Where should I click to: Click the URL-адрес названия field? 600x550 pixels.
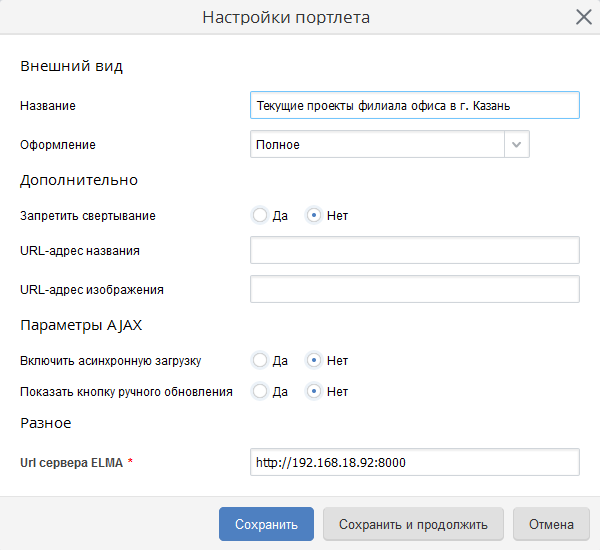tap(414, 250)
